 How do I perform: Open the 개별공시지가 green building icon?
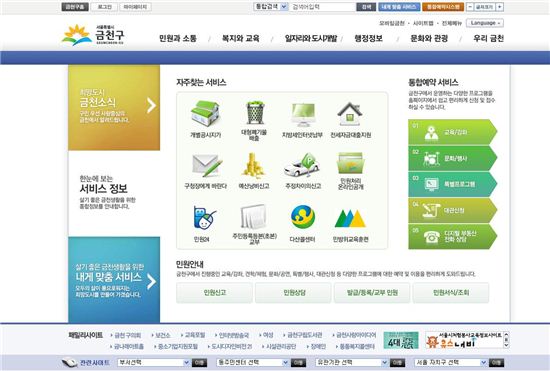[206, 113]
